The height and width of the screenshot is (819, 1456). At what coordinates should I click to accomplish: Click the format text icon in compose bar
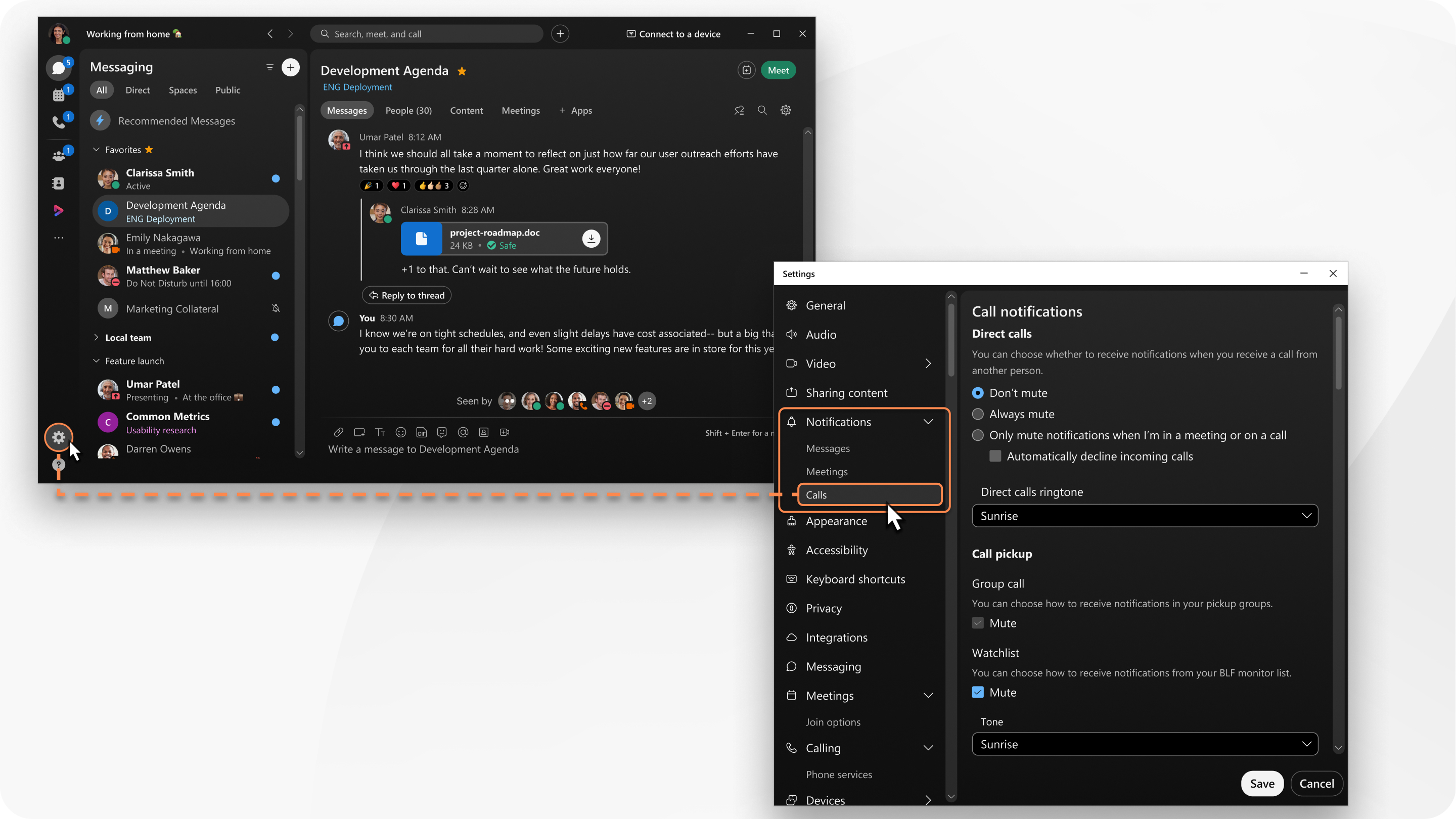(x=380, y=432)
